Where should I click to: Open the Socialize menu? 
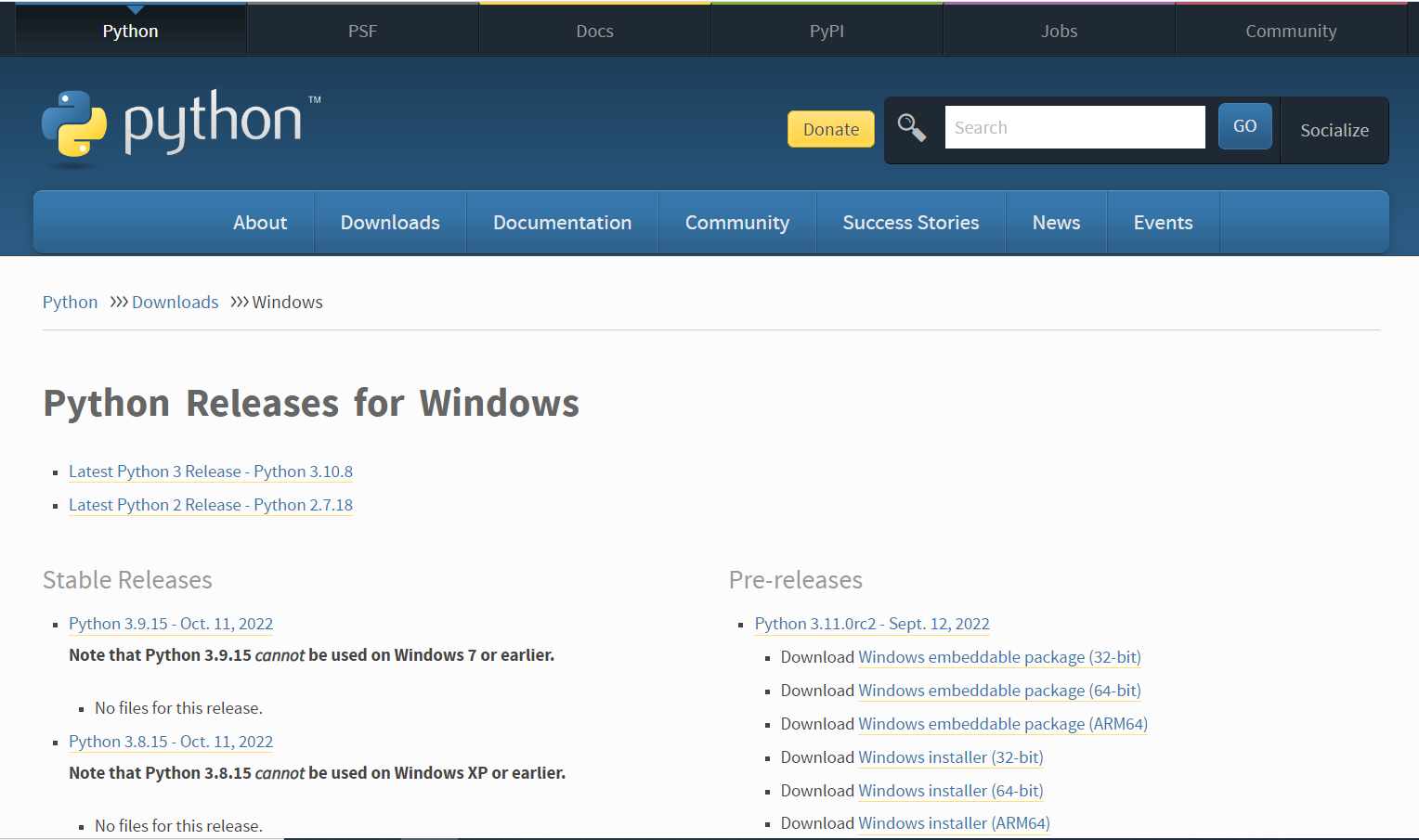1334,130
